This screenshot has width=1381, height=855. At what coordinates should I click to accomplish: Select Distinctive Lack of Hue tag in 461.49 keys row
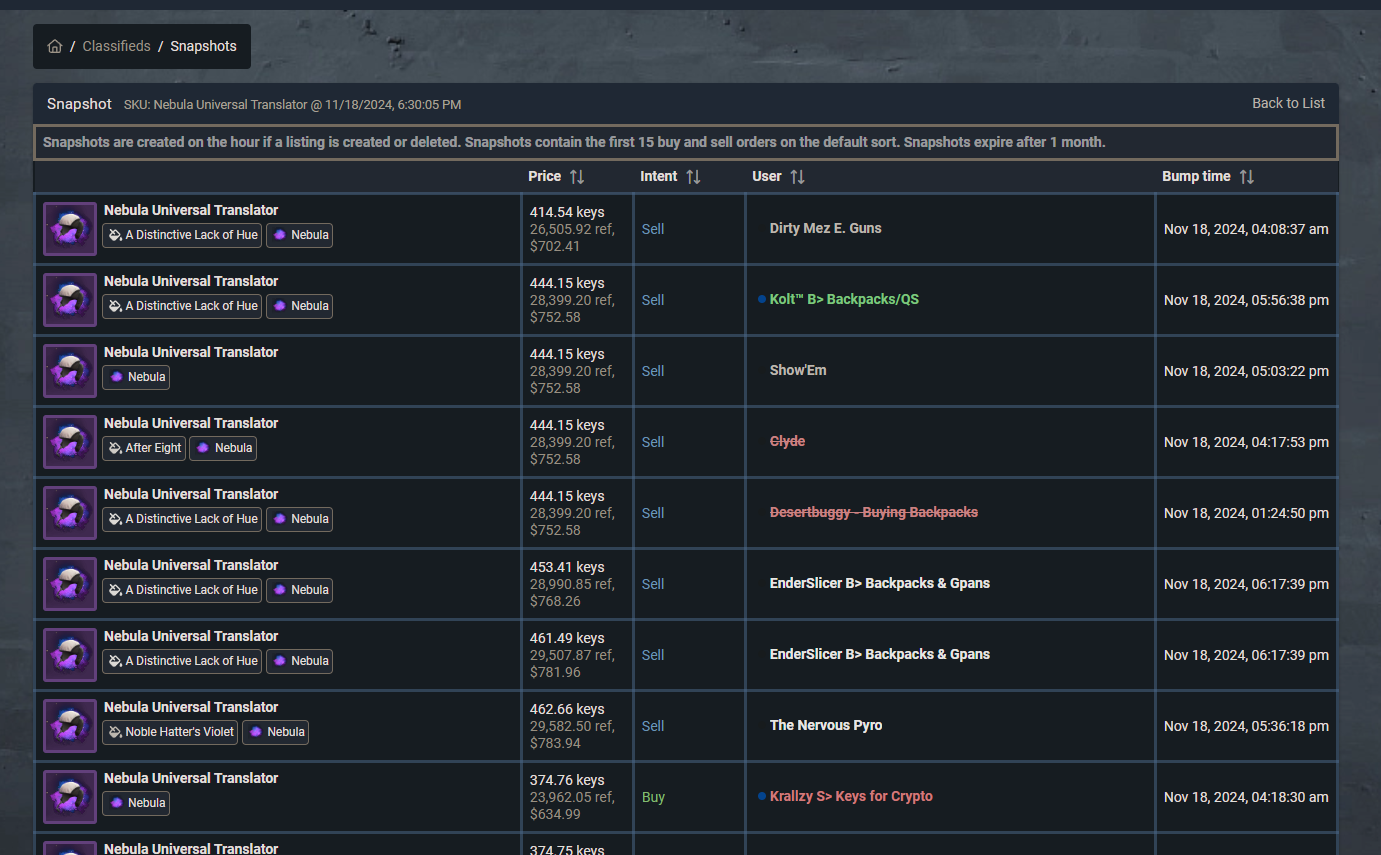click(182, 661)
